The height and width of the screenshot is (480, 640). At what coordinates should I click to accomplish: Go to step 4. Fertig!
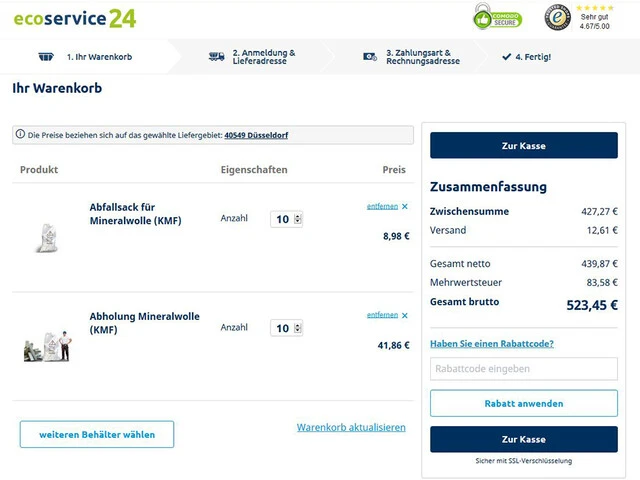click(533, 57)
